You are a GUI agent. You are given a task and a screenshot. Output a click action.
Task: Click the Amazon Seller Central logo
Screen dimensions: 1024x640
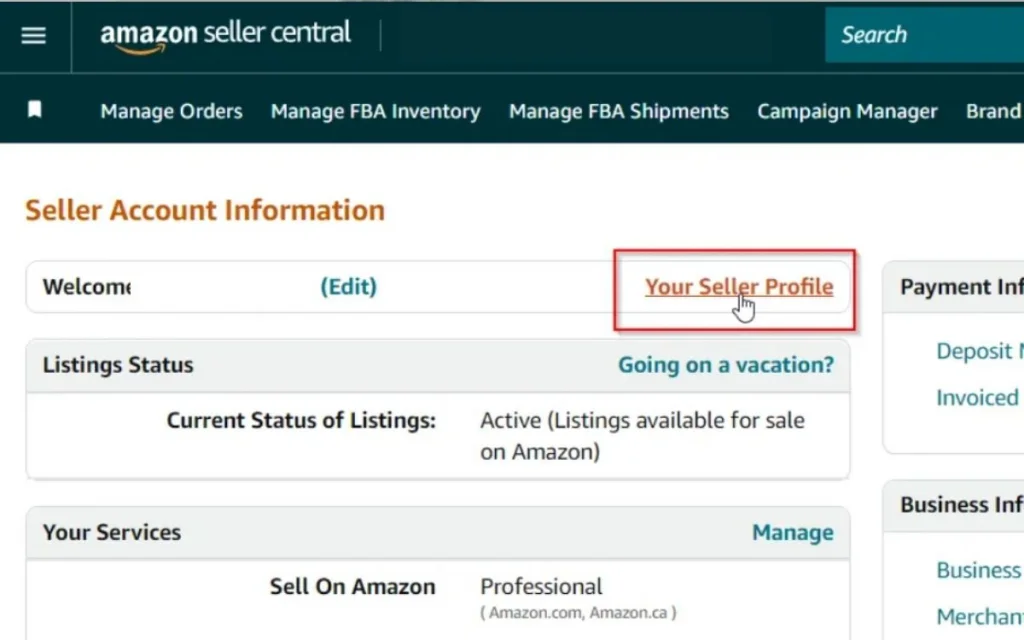pos(225,33)
